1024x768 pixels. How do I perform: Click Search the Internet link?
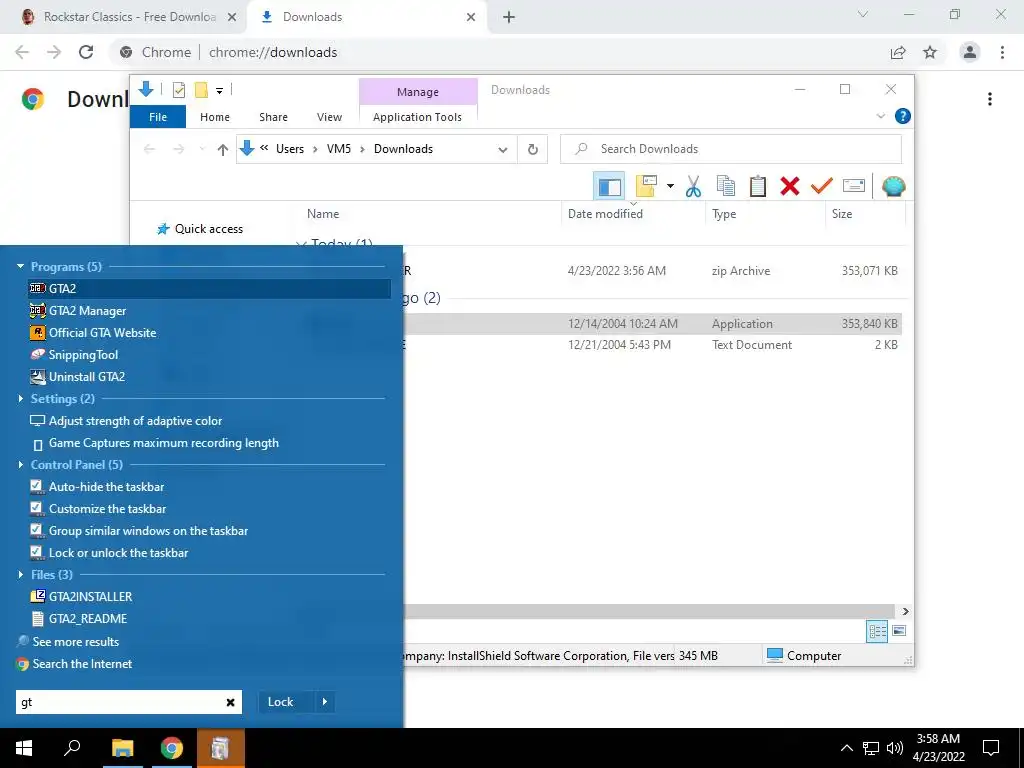82,664
